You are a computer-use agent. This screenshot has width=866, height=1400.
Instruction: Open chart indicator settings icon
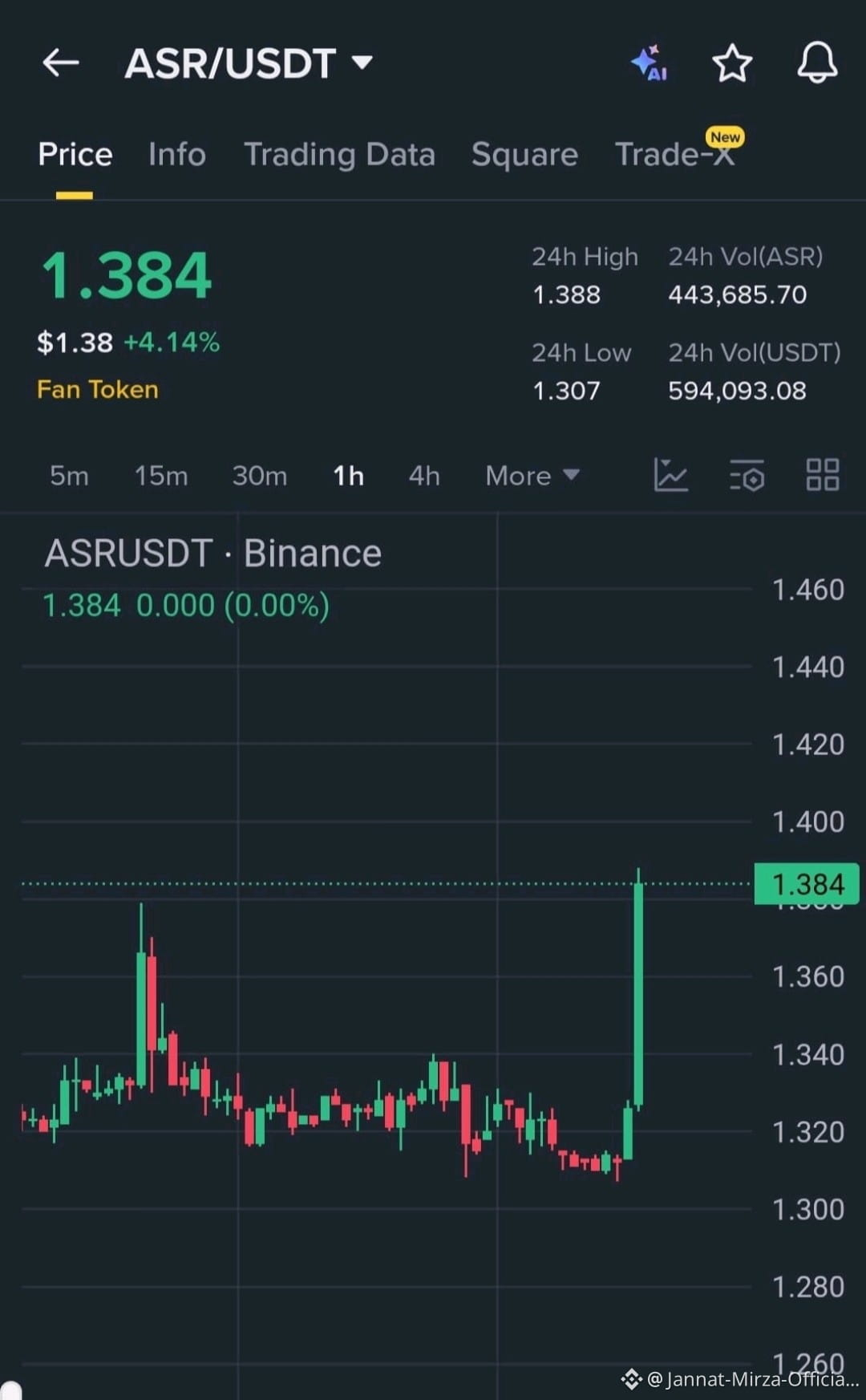tap(747, 475)
